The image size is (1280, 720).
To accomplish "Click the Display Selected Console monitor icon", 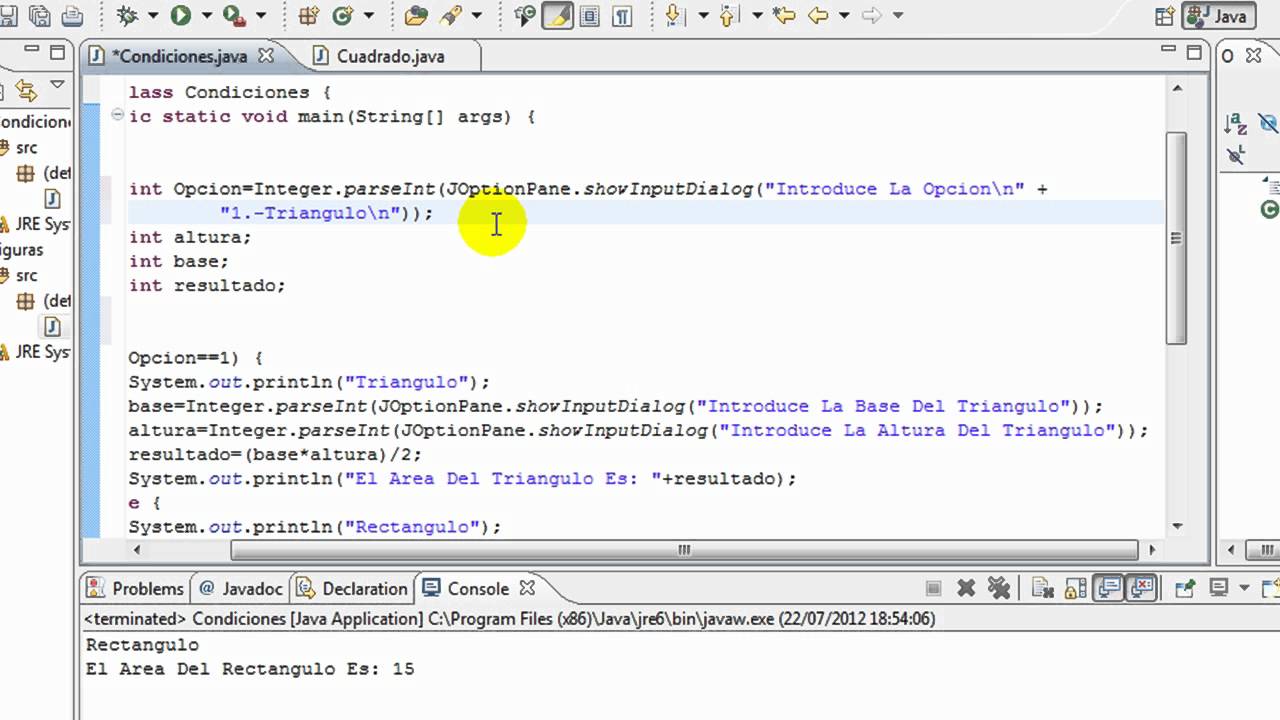I will tap(1219, 588).
